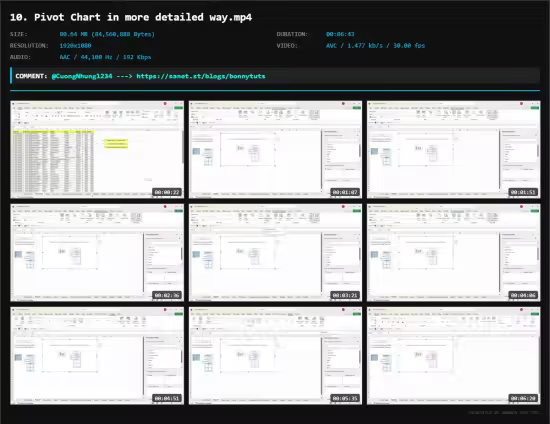Click the 'VIDEO:' label
The image size is (550, 424).
(287, 46)
